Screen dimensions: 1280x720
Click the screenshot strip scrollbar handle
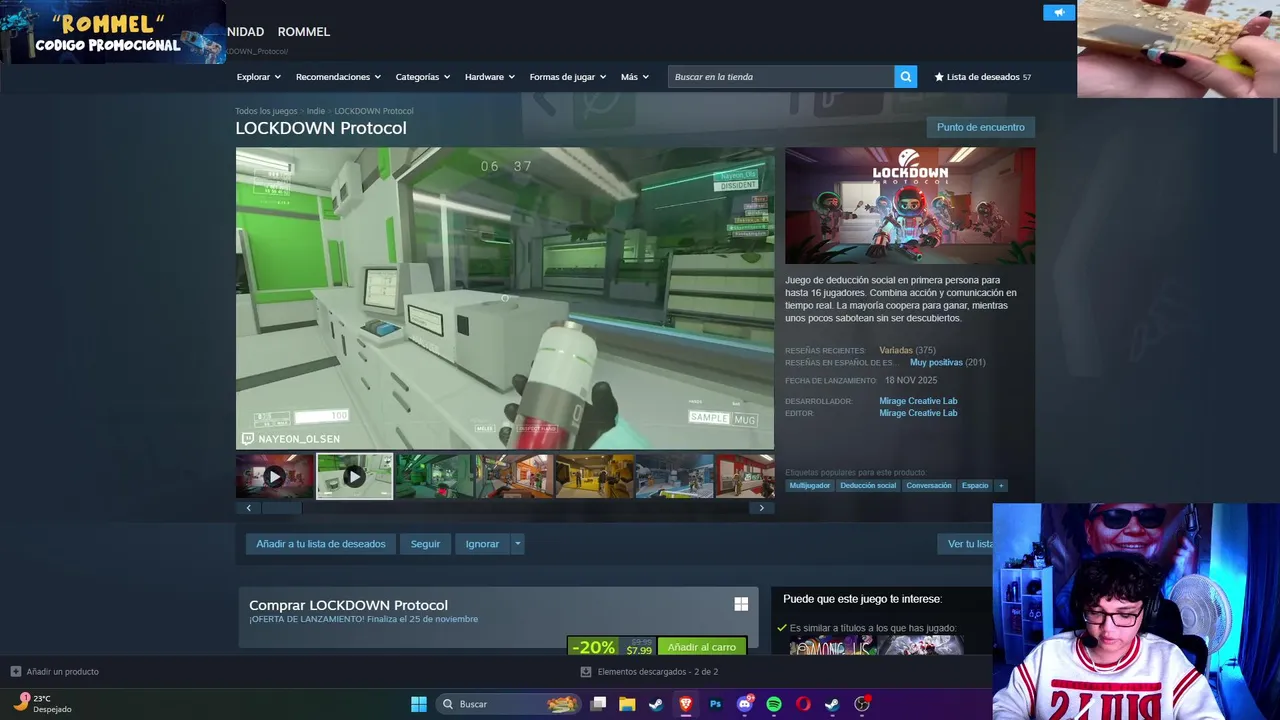(x=281, y=508)
